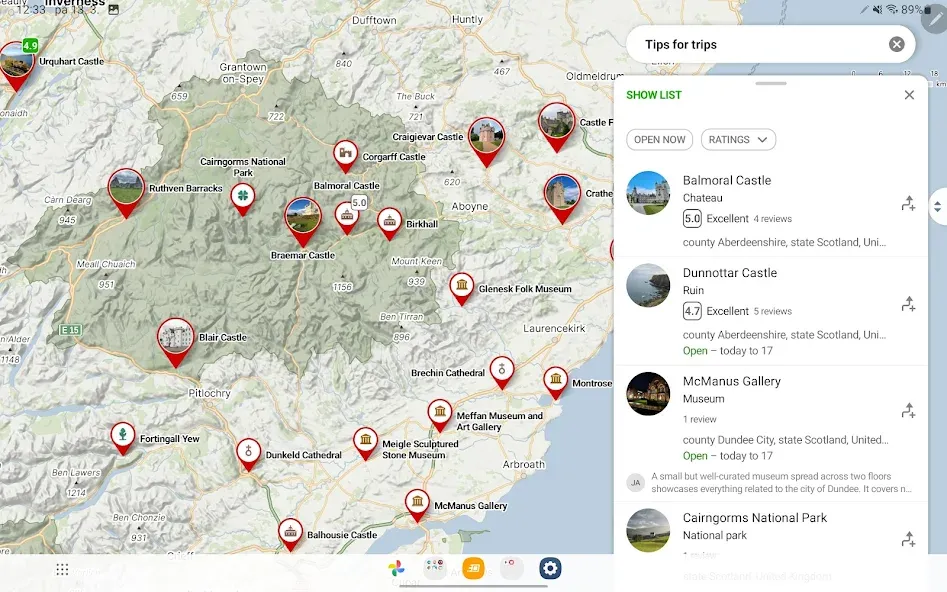Image resolution: width=947 pixels, height=592 pixels.
Task: Select Balmoral Castle list title
Action: (x=727, y=180)
